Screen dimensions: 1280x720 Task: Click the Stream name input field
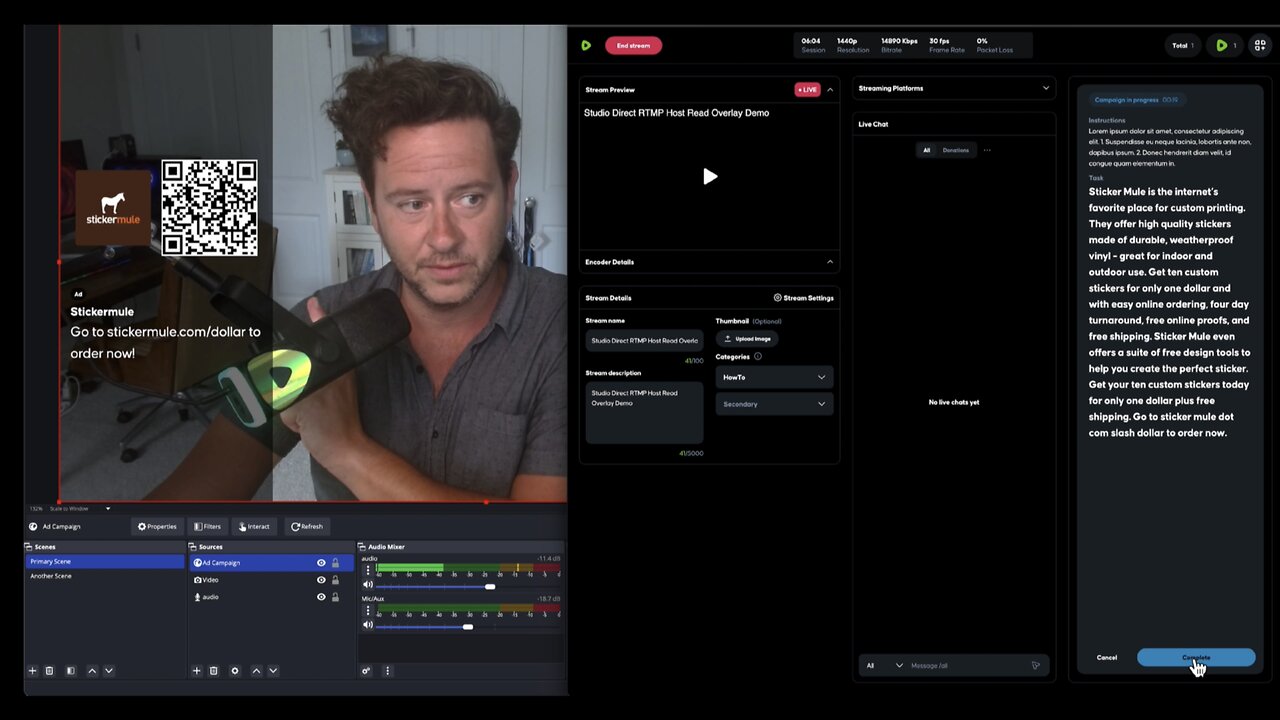(644, 340)
